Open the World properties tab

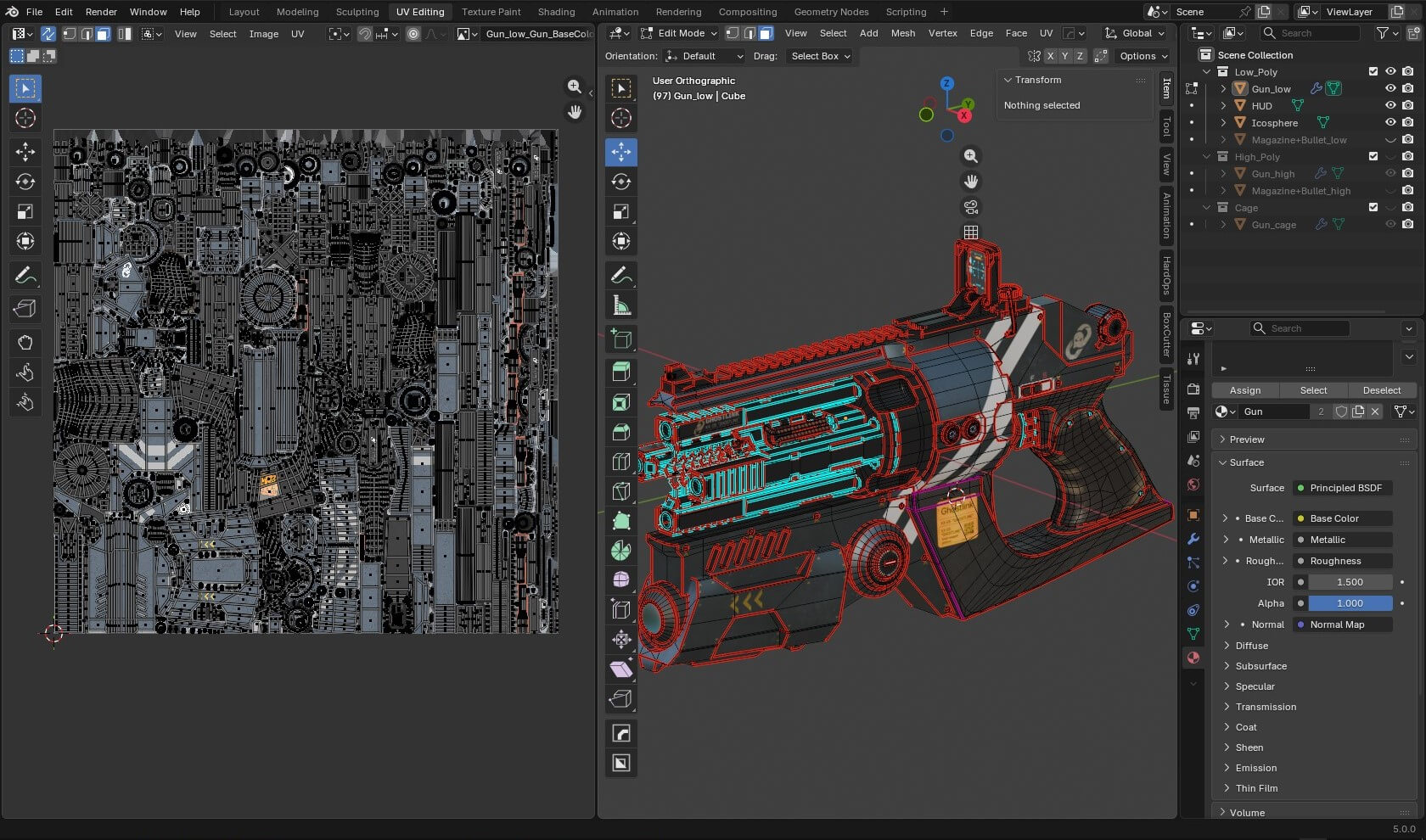[x=1193, y=484]
